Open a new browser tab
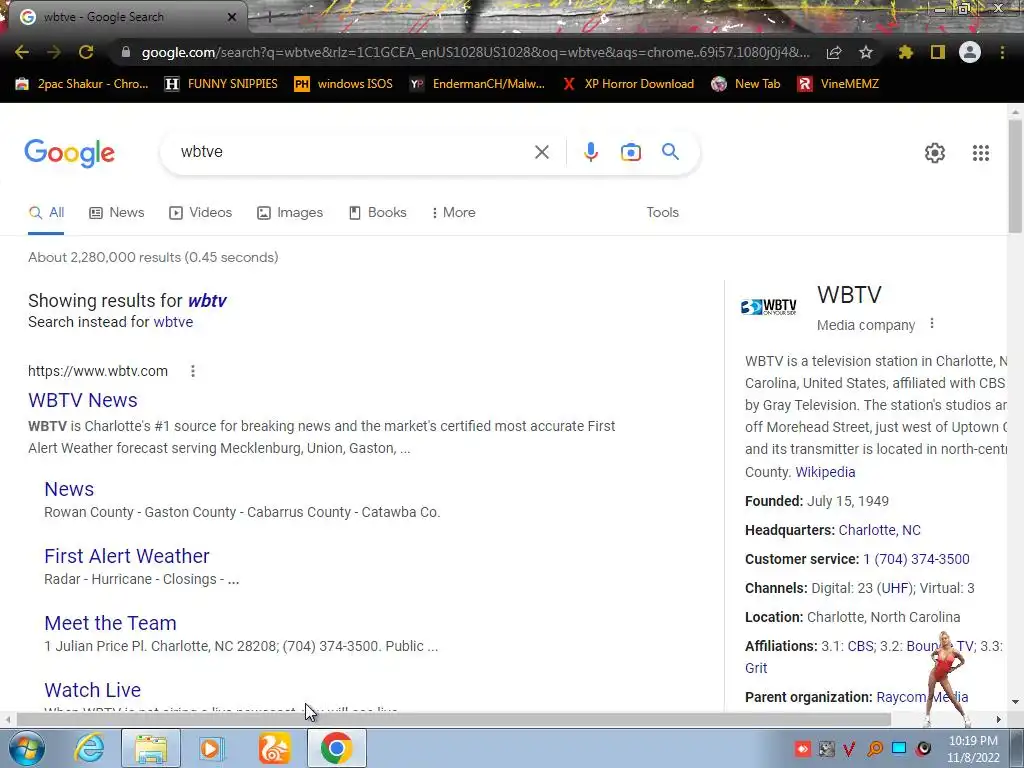 269,17
